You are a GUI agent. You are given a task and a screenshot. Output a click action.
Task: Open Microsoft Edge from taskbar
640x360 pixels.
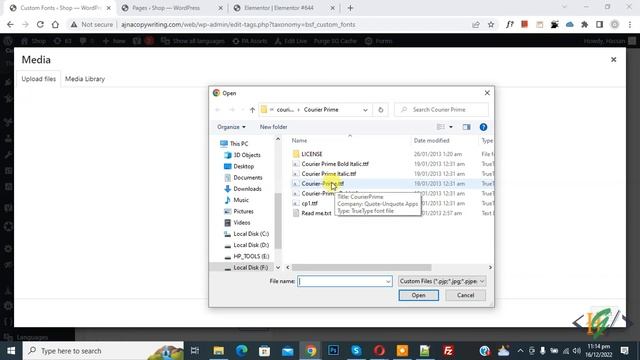pos(242,351)
